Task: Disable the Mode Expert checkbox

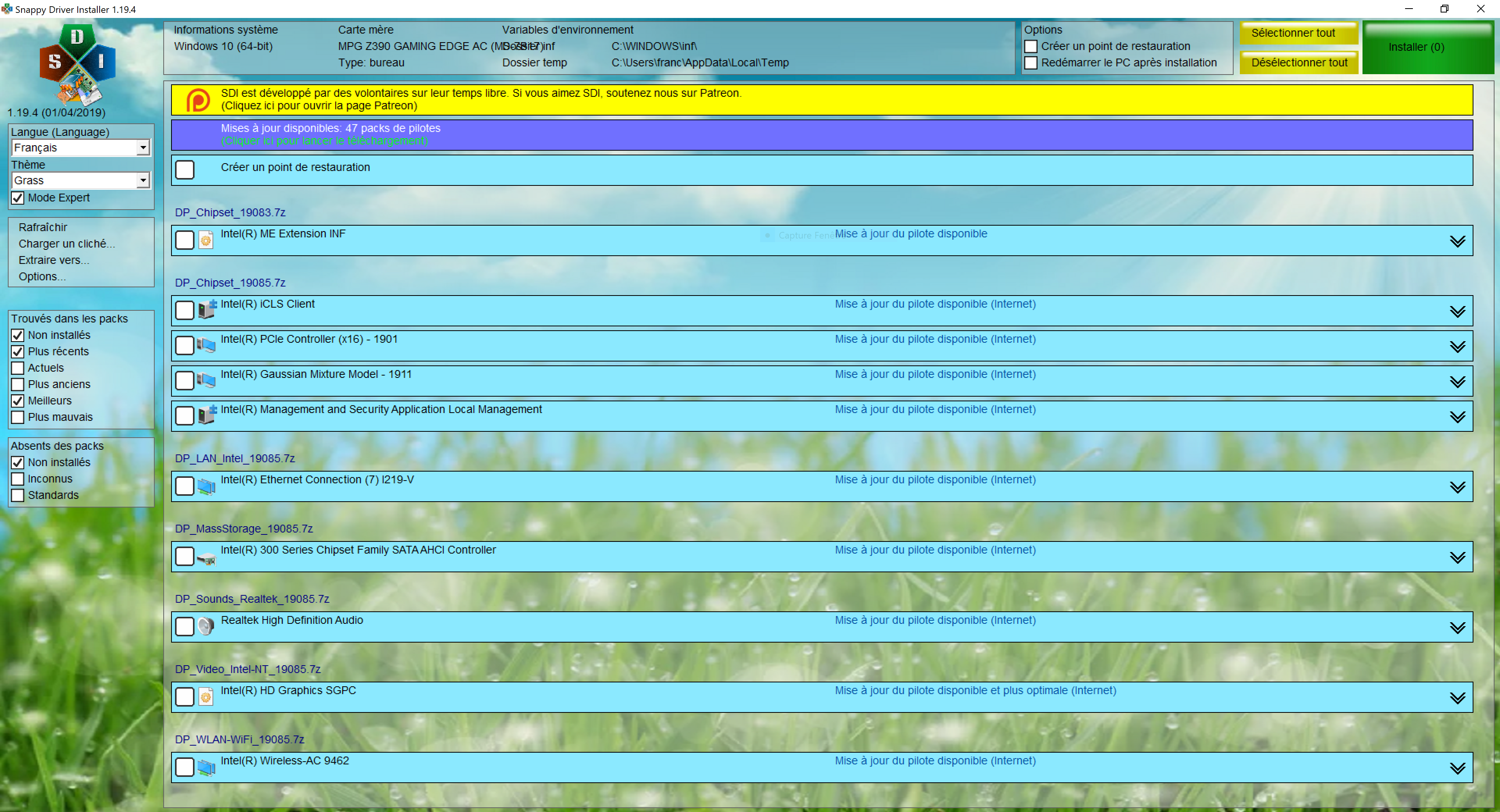Action: (x=18, y=198)
